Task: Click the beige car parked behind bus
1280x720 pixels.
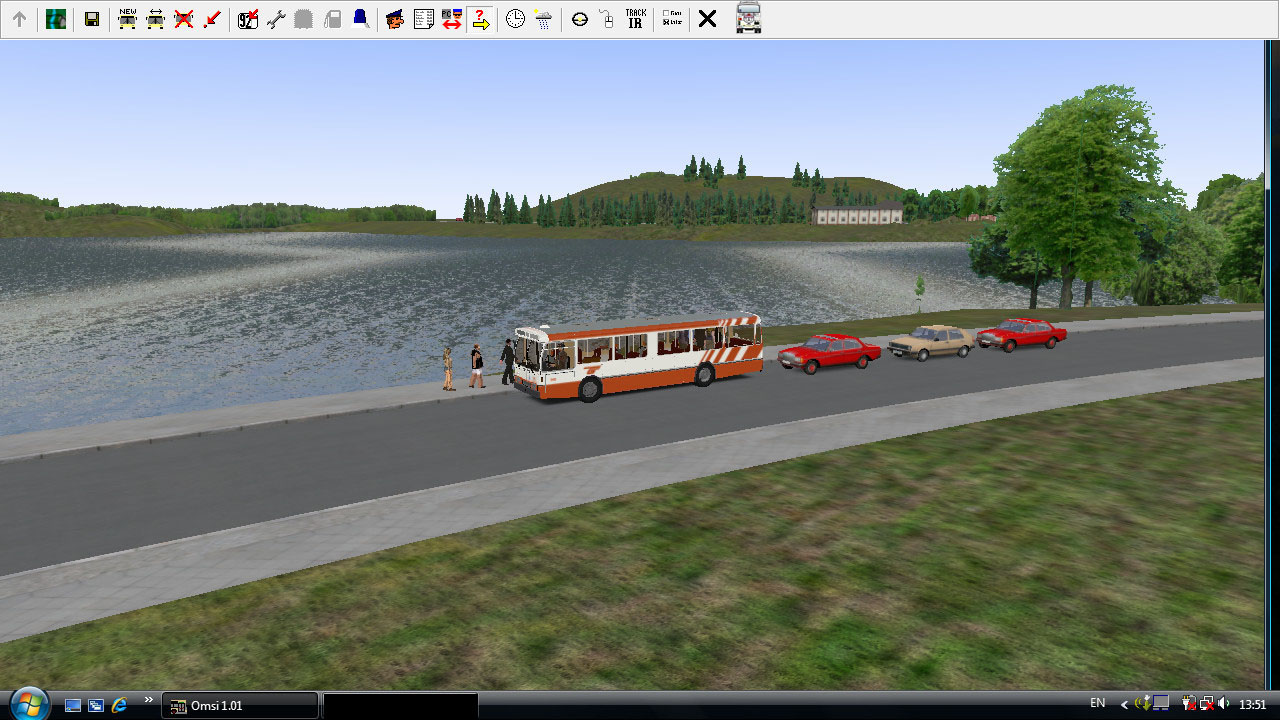Action: pyautogui.click(x=930, y=342)
